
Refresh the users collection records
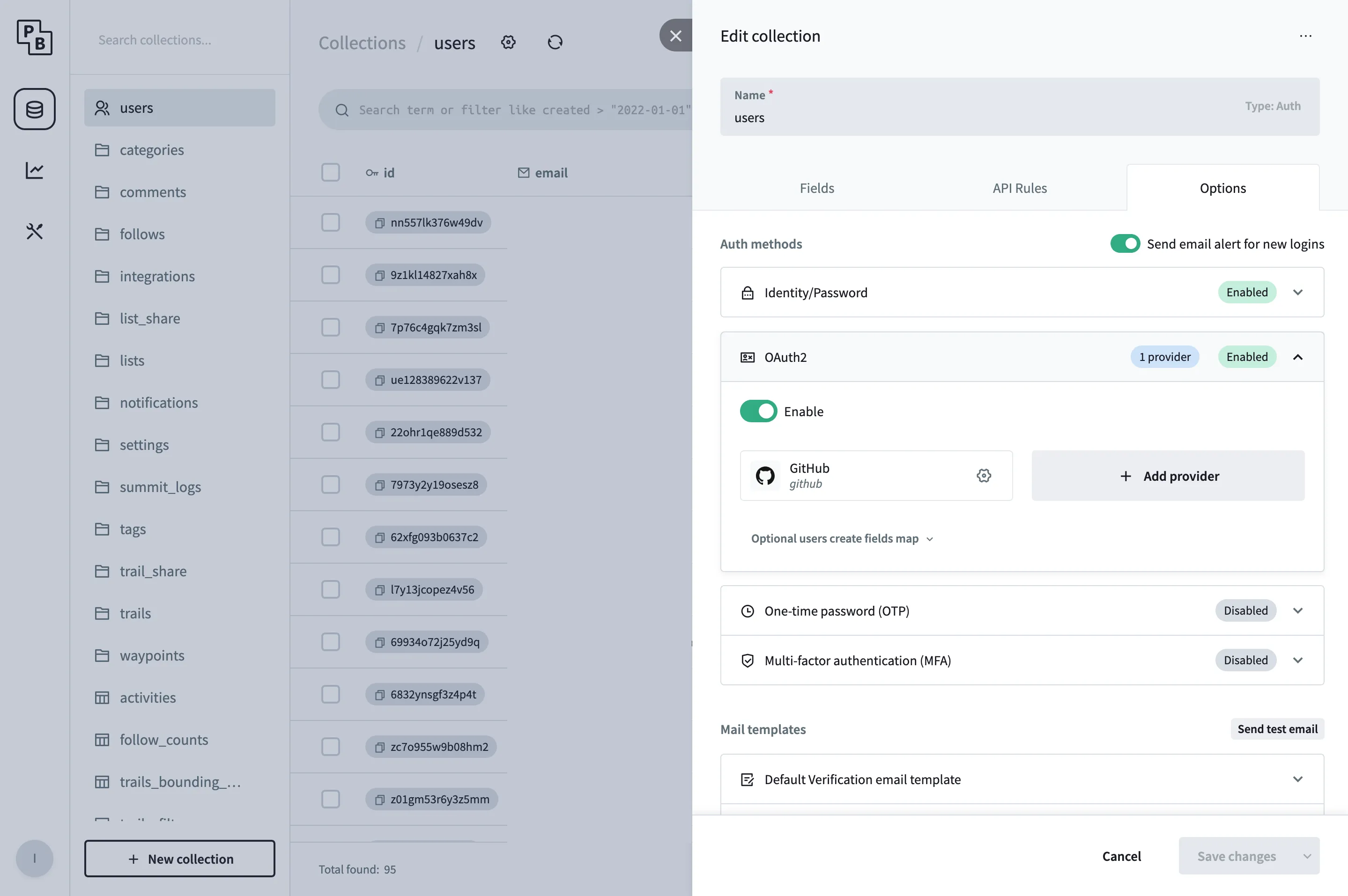(x=555, y=42)
